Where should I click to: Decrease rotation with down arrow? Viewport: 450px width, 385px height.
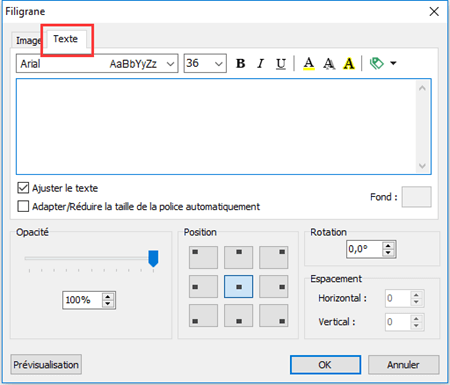tap(388, 253)
